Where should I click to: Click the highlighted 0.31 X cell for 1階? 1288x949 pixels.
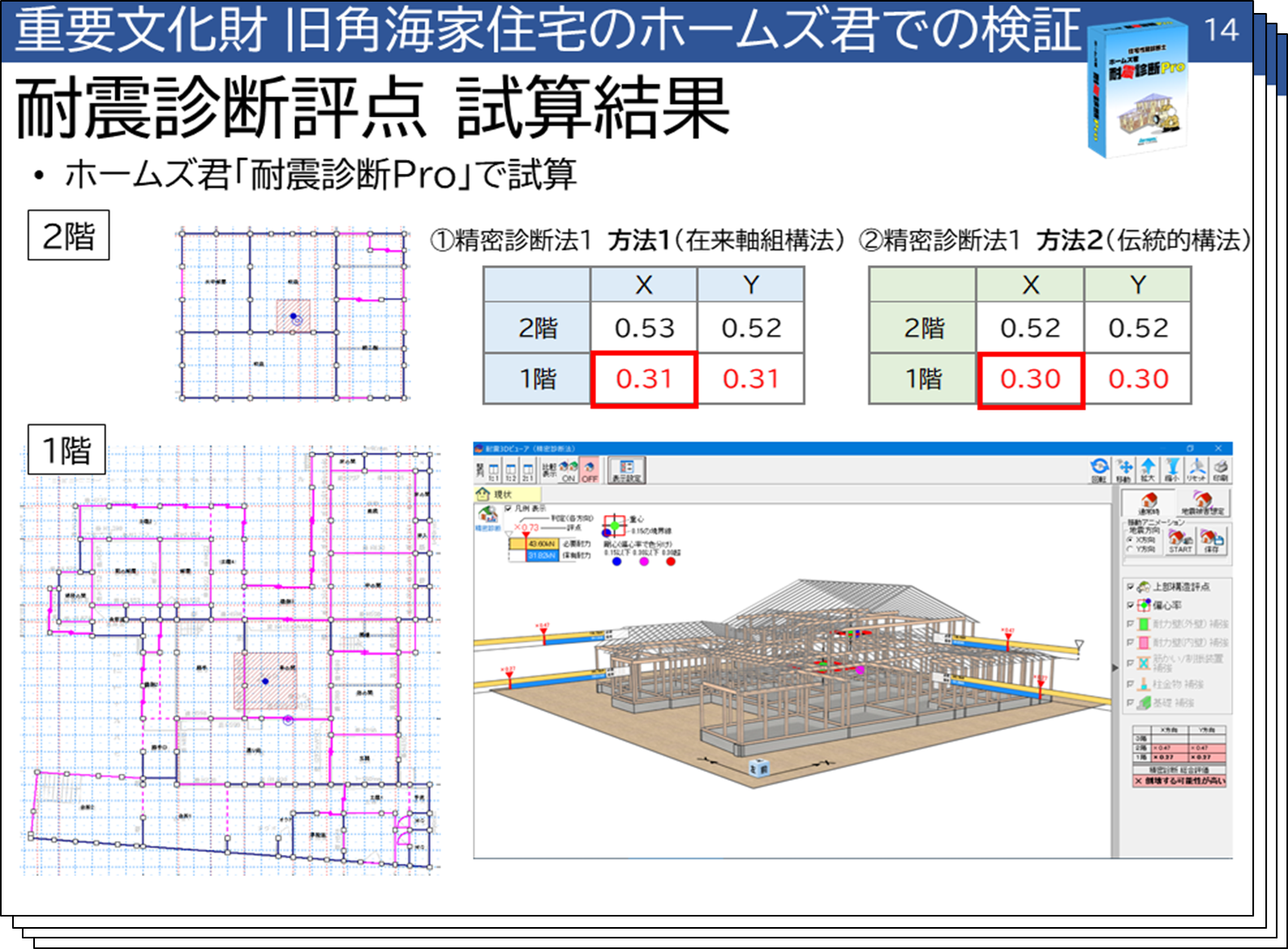pyautogui.click(x=644, y=379)
